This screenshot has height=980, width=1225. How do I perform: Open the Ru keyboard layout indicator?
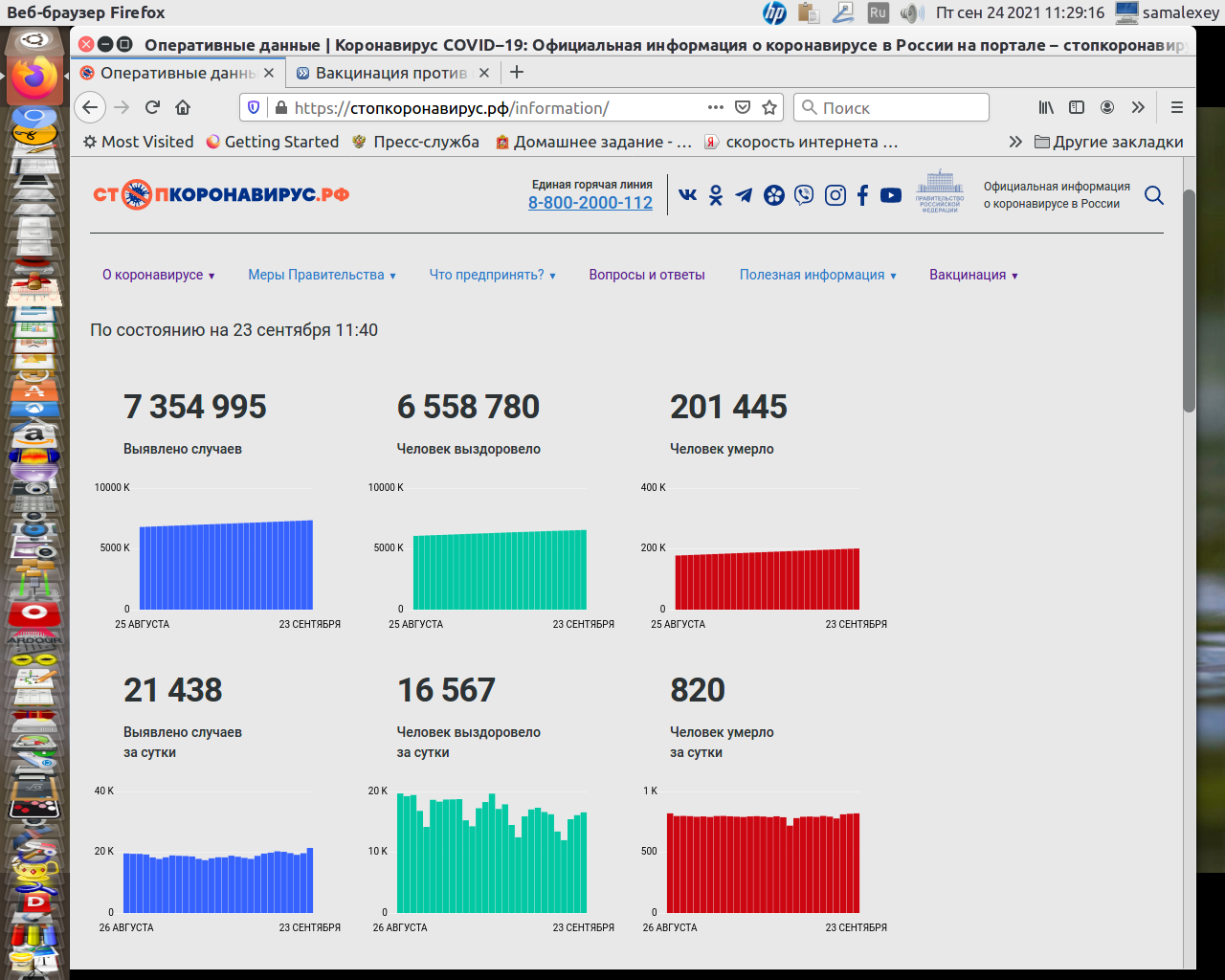tap(878, 12)
